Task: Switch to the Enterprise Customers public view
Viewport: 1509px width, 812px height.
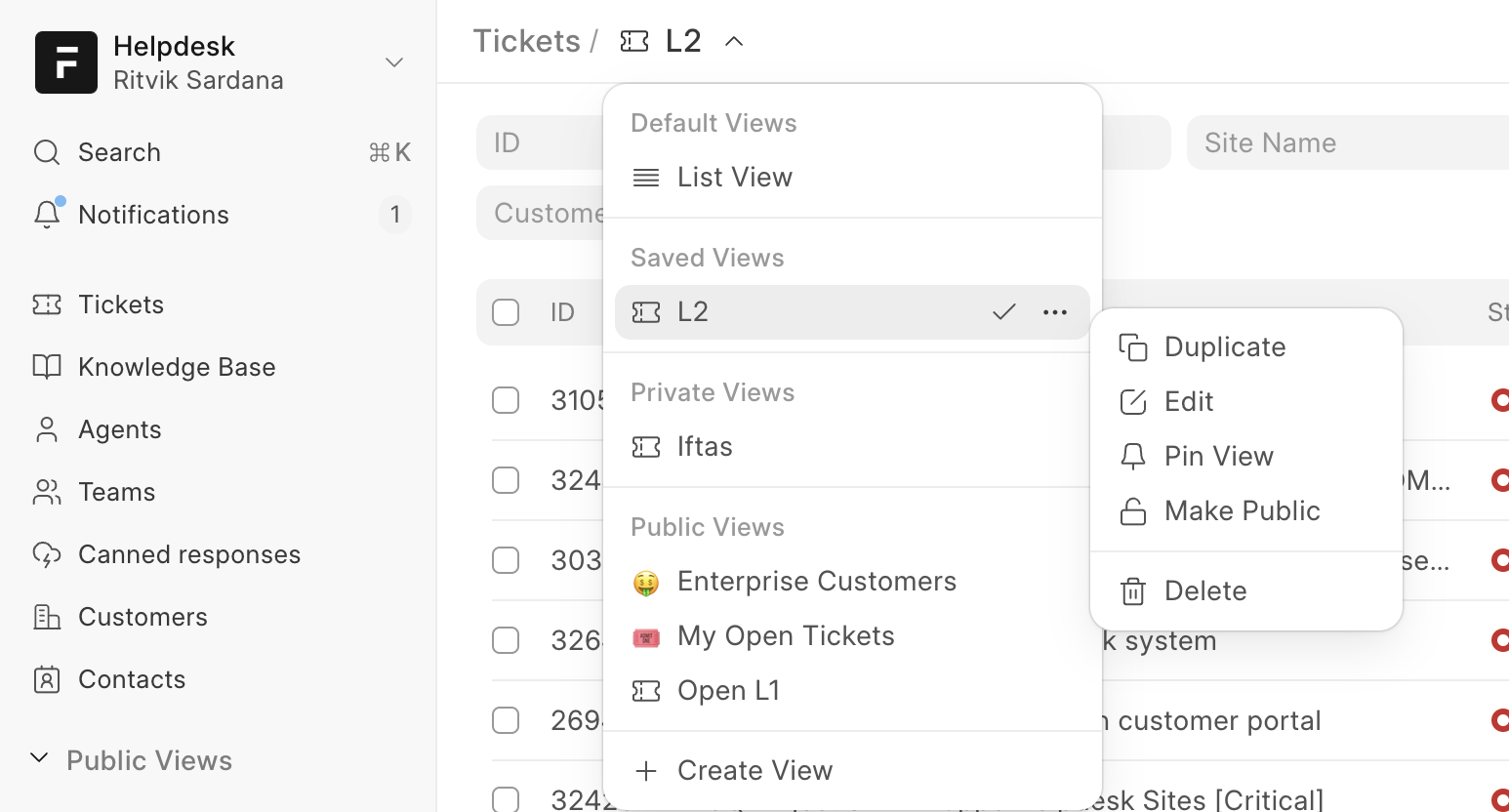Action: [816, 582]
